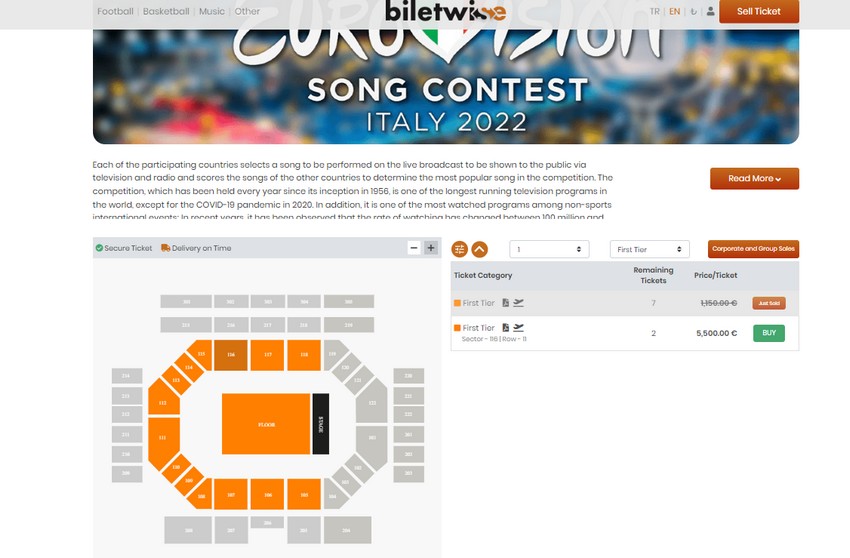Select the FLOOR section on seating map

266,425
